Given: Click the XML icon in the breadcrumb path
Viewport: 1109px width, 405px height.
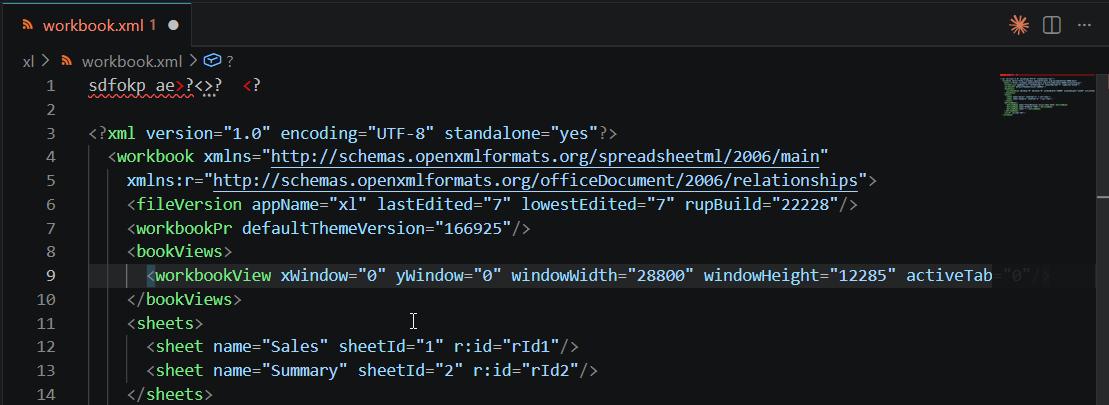Looking at the screenshot, I should 67,61.
